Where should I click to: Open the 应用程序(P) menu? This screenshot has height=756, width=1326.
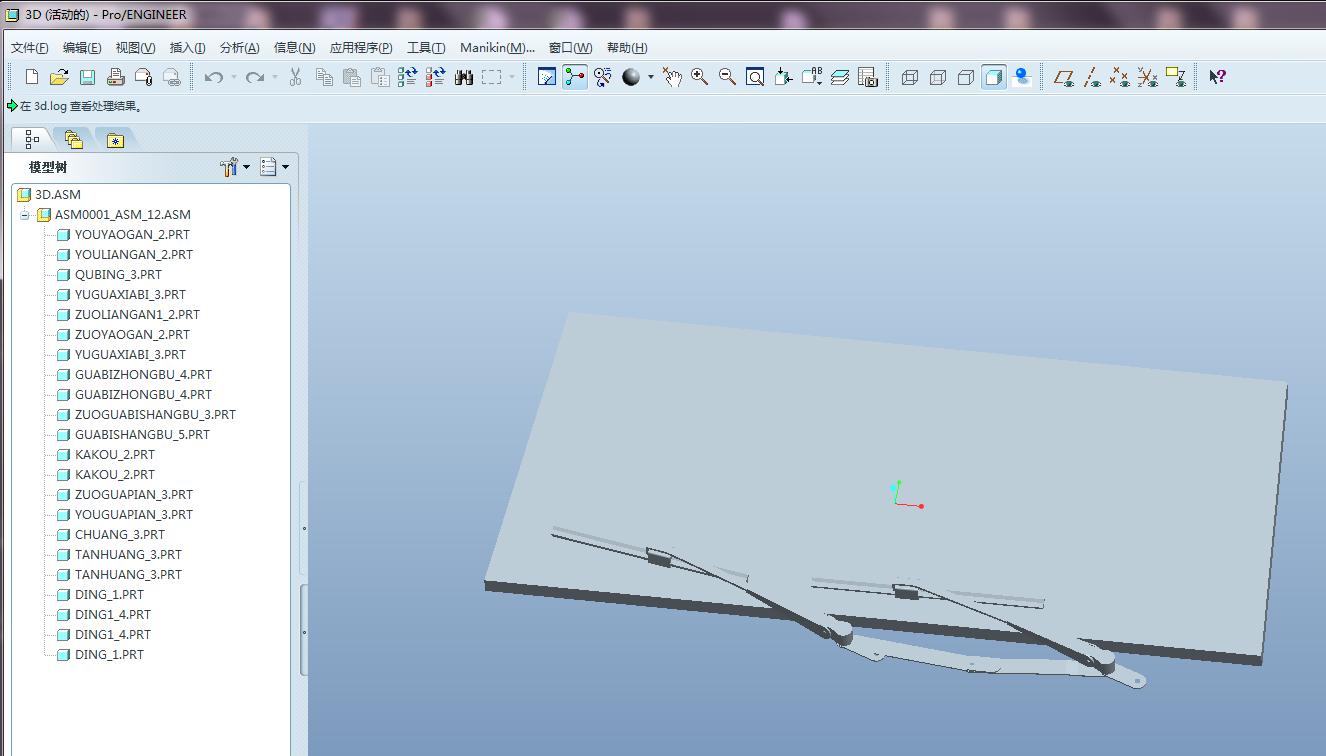[x=361, y=48]
